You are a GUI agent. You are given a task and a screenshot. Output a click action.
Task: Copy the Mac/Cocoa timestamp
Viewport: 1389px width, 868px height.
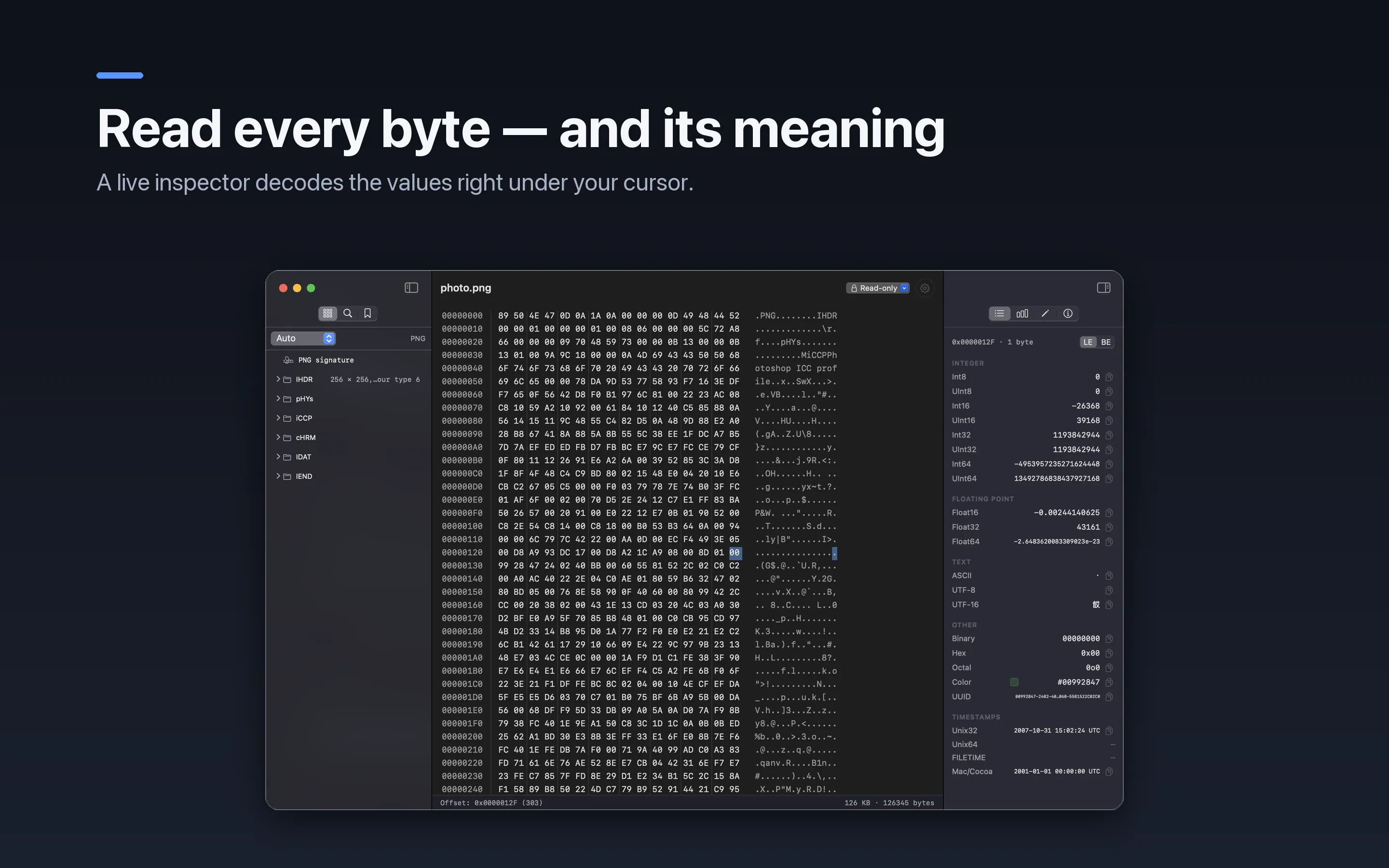click(x=1109, y=772)
